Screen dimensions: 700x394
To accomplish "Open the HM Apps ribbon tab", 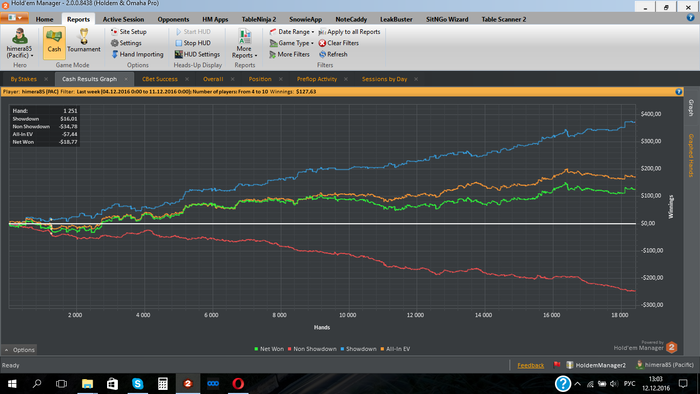I will 215,19.
